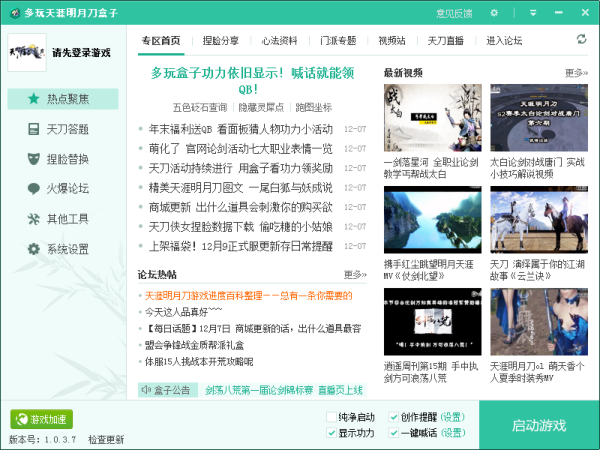This screenshot has width=600, height=450.
Task: Click the 游戏加速 button
Action: click(42, 419)
